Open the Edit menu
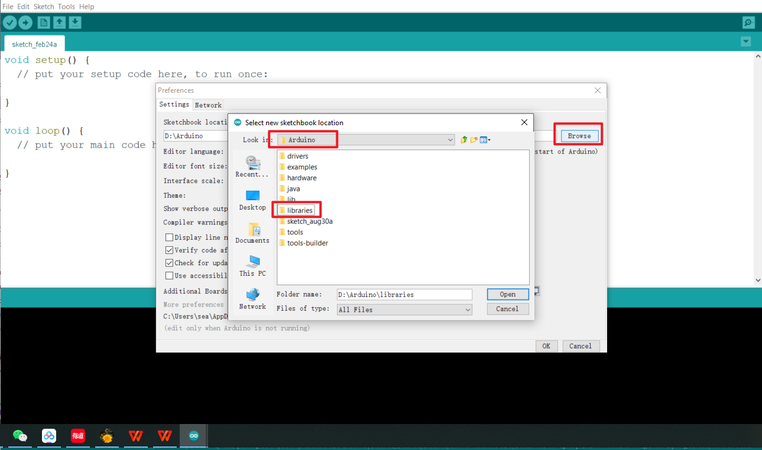This screenshot has height=450, width=762. [x=23, y=6]
